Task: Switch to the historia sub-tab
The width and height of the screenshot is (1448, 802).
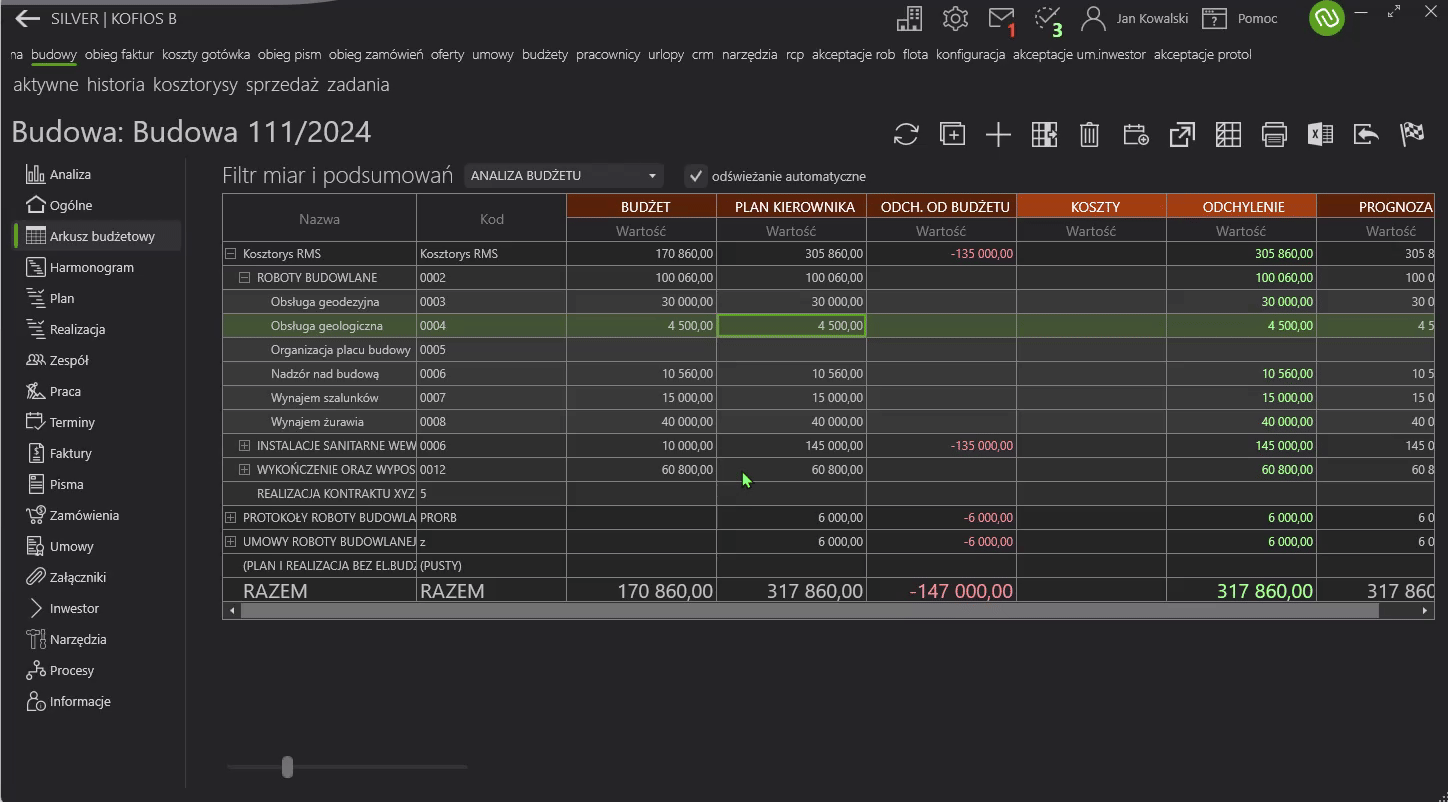Action: point(116,85)
